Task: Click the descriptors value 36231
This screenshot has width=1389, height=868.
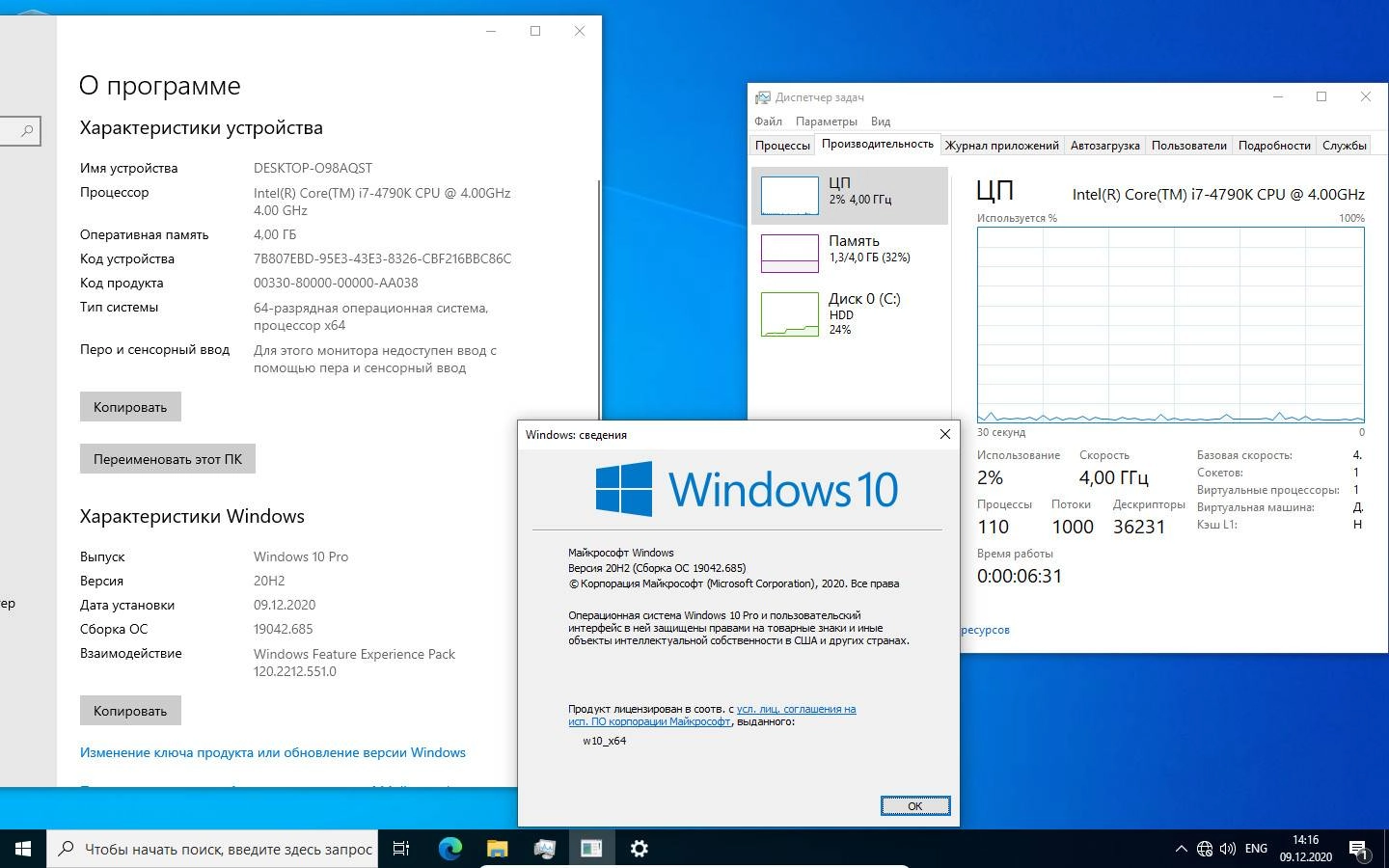Action: 1139,527
